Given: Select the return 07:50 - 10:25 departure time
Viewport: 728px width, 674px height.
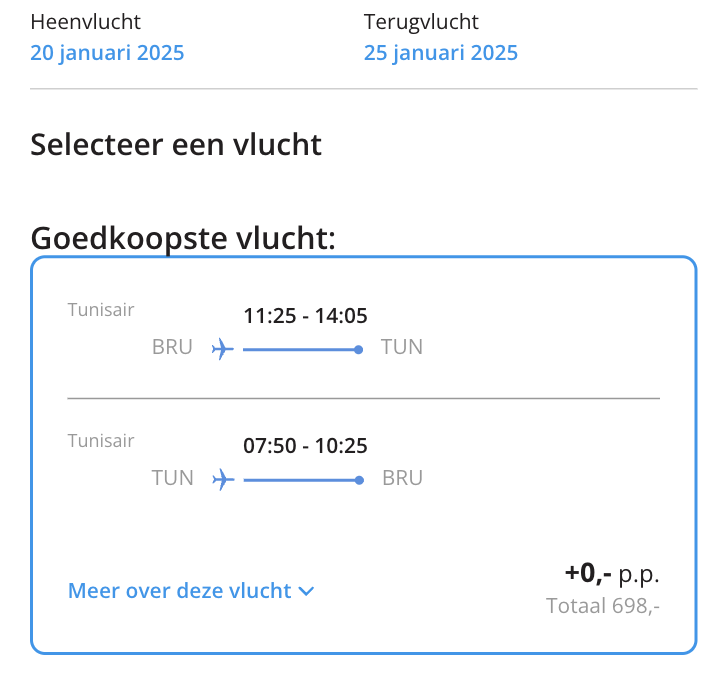Looking at the screenshot, I should pos(305,446).
